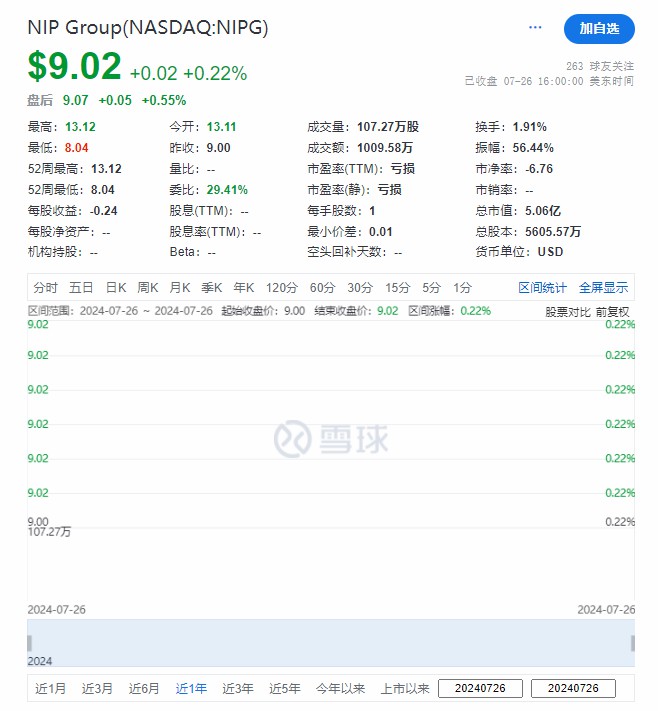
Task: Select the 近6月 range
Action: (144, 688)
